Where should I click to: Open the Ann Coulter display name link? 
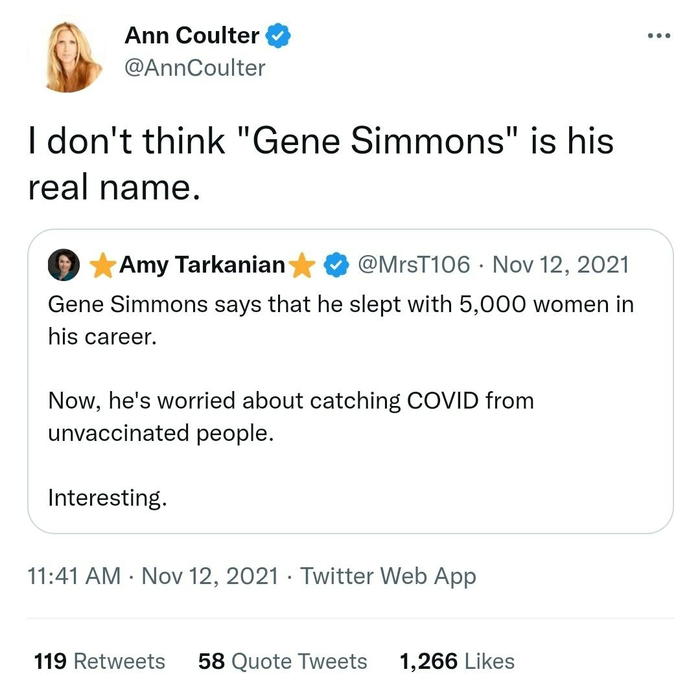click(x=191, y=36)
